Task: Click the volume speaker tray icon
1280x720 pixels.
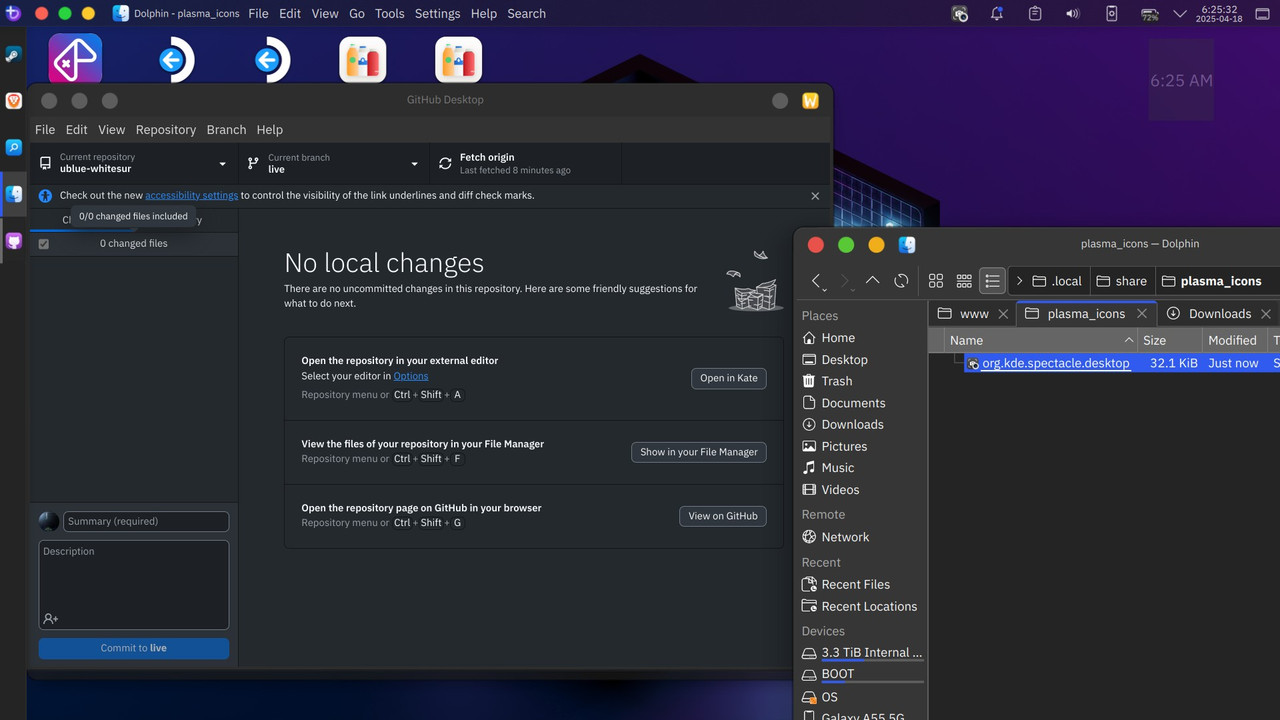Action: tap(1073, 14)
